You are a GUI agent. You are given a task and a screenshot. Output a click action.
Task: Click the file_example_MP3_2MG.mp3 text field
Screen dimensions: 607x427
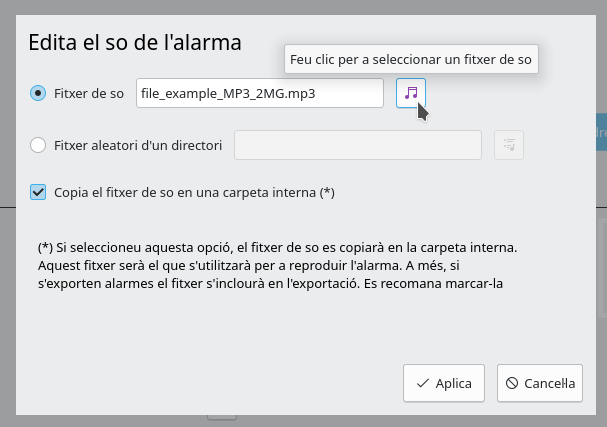[x=259, y=93]
